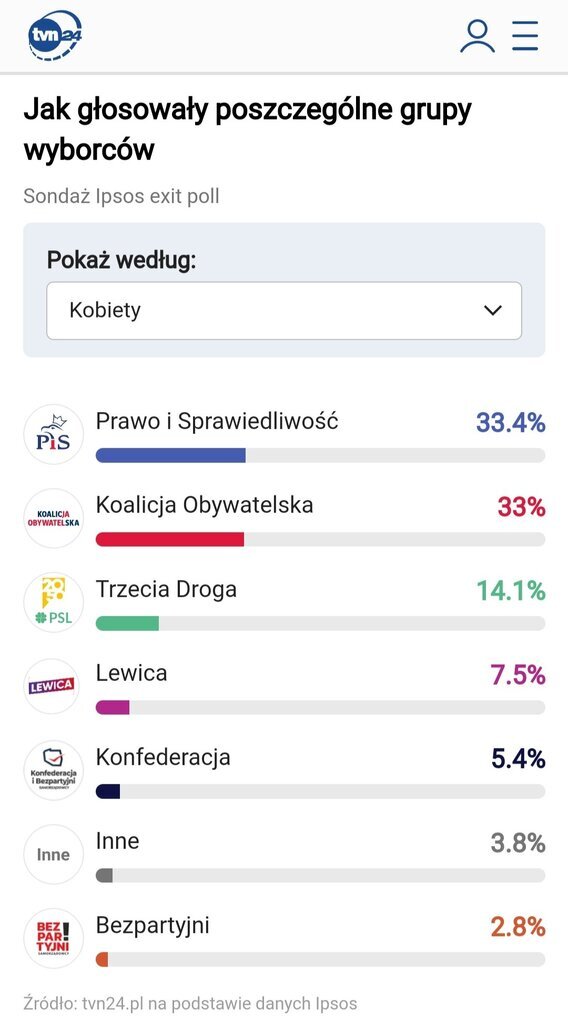This screenshot has height=1024, width=568.
Task: Click the Koalicja Obywatelska party name
Action: (x=204, y=505)
